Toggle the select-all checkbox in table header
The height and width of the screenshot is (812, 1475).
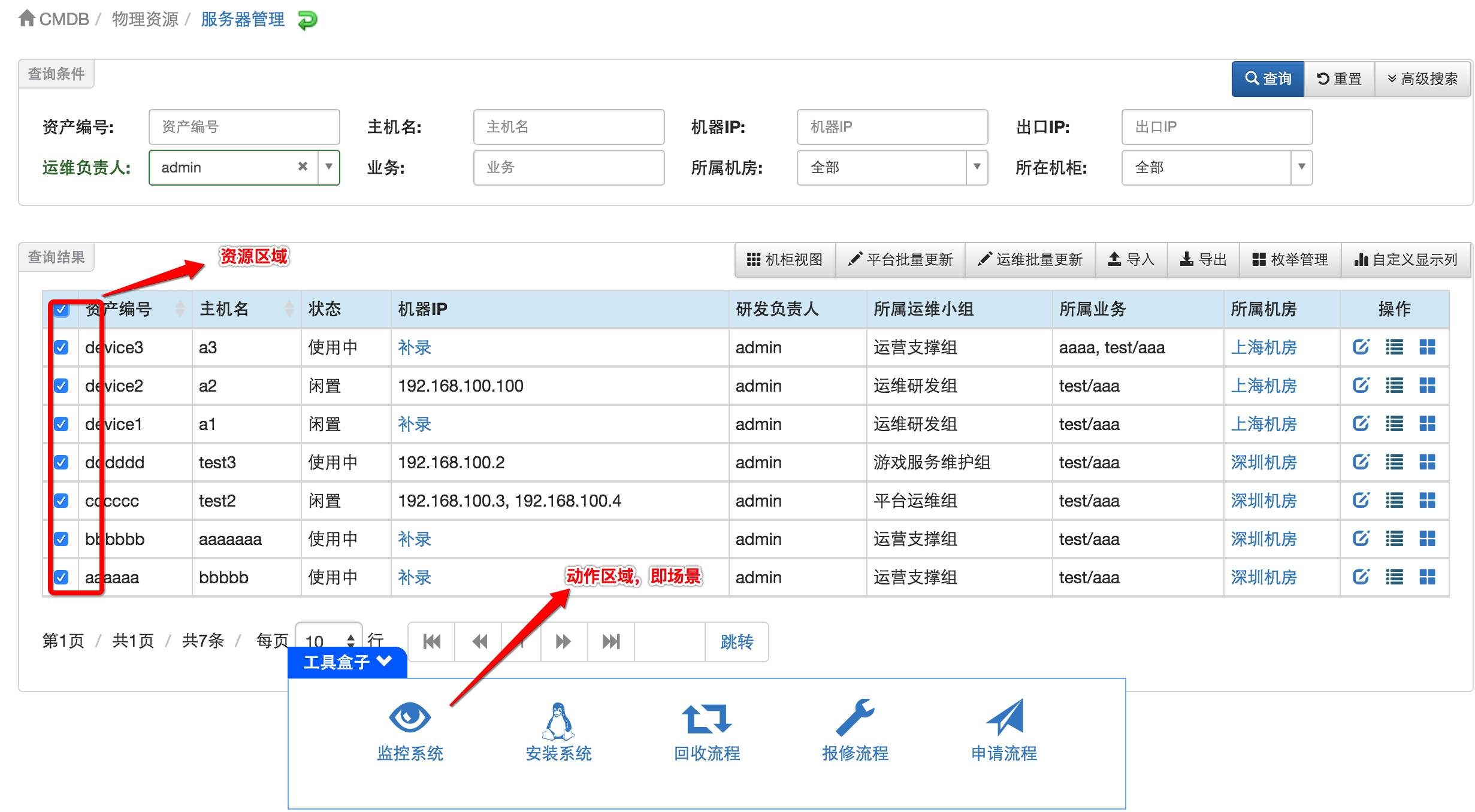click(61, 310)
